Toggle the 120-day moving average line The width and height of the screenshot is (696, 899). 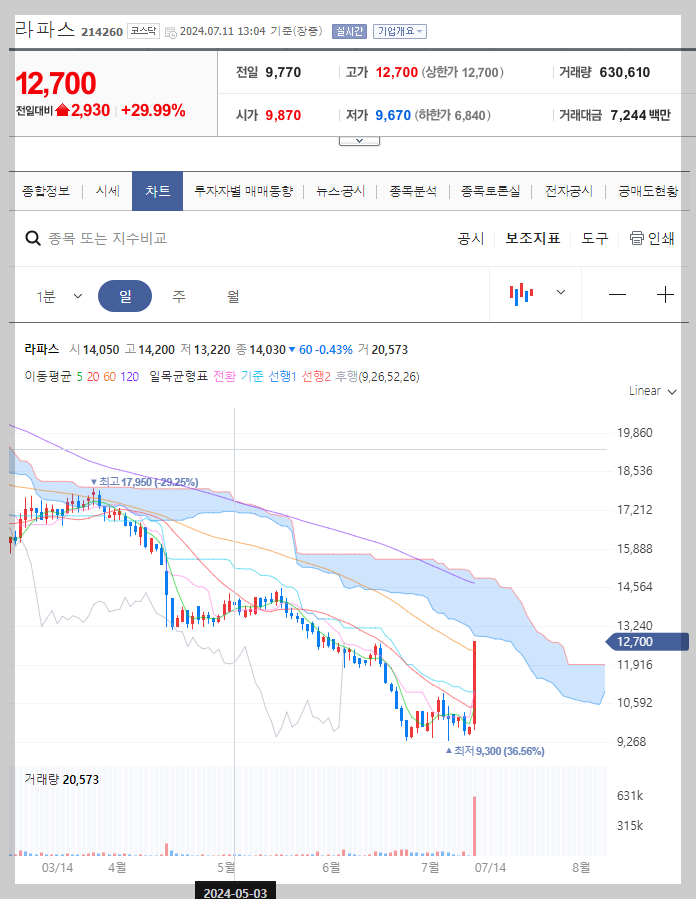pos(127,373)
